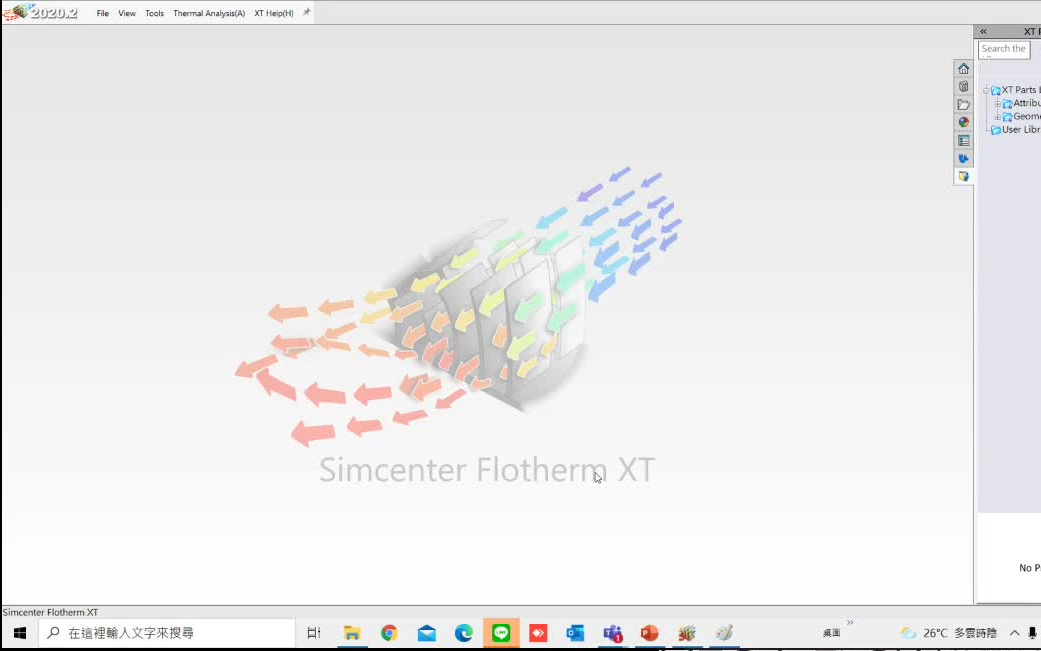This screenshot has width=1041, height=651.
Task: Open Task View from the taskbar
Action: [x=314, y=633]
